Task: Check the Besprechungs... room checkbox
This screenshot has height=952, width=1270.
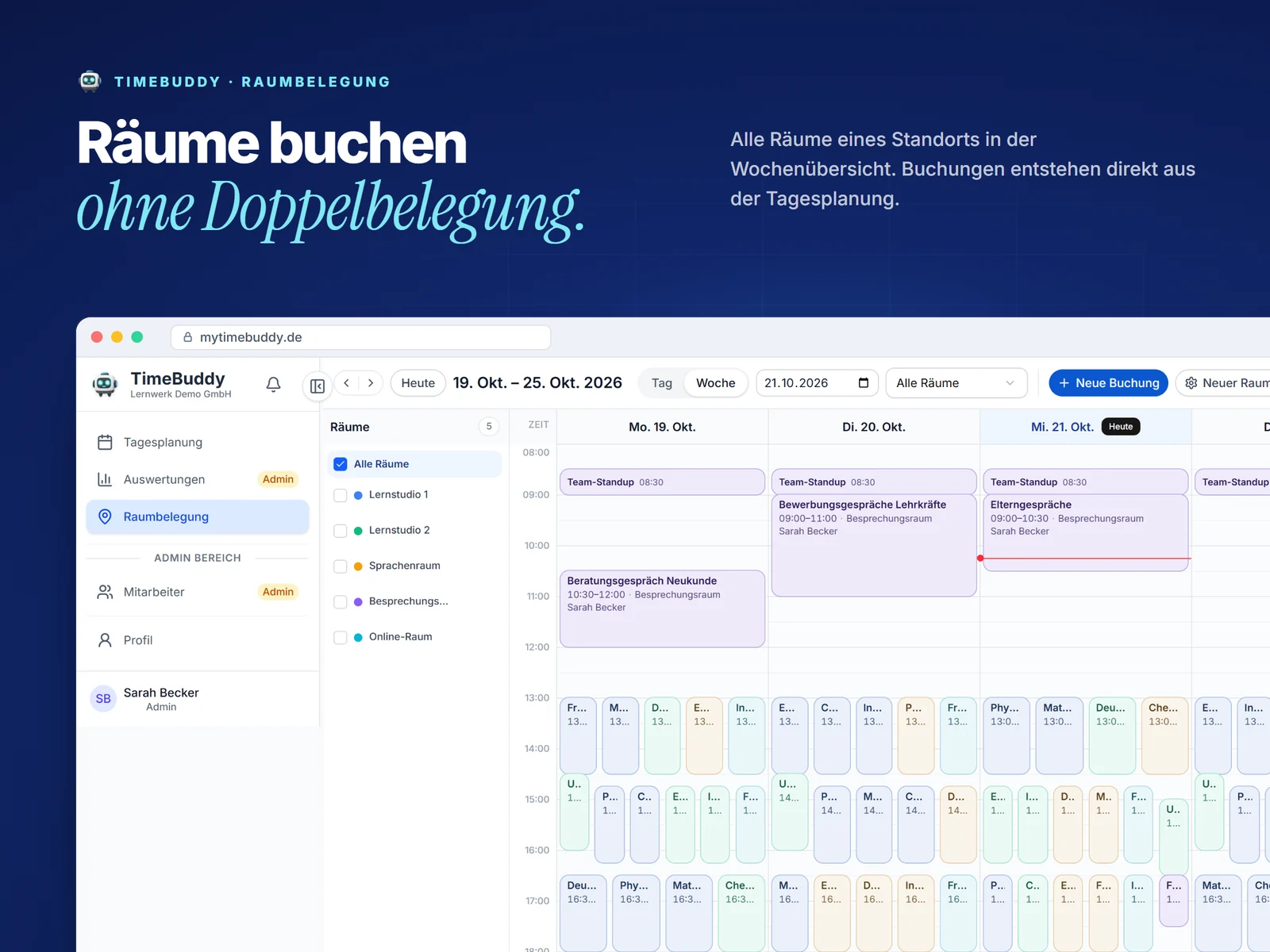Action: [341, 602]
